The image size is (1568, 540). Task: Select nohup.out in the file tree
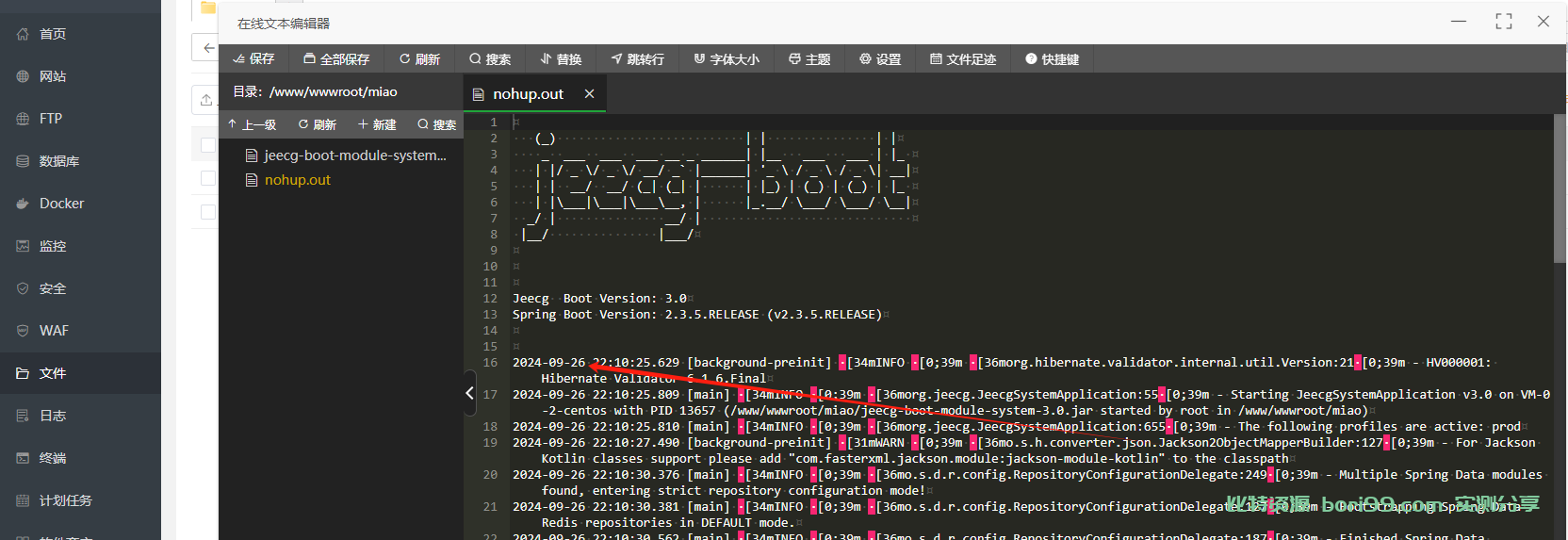point(287,180)
